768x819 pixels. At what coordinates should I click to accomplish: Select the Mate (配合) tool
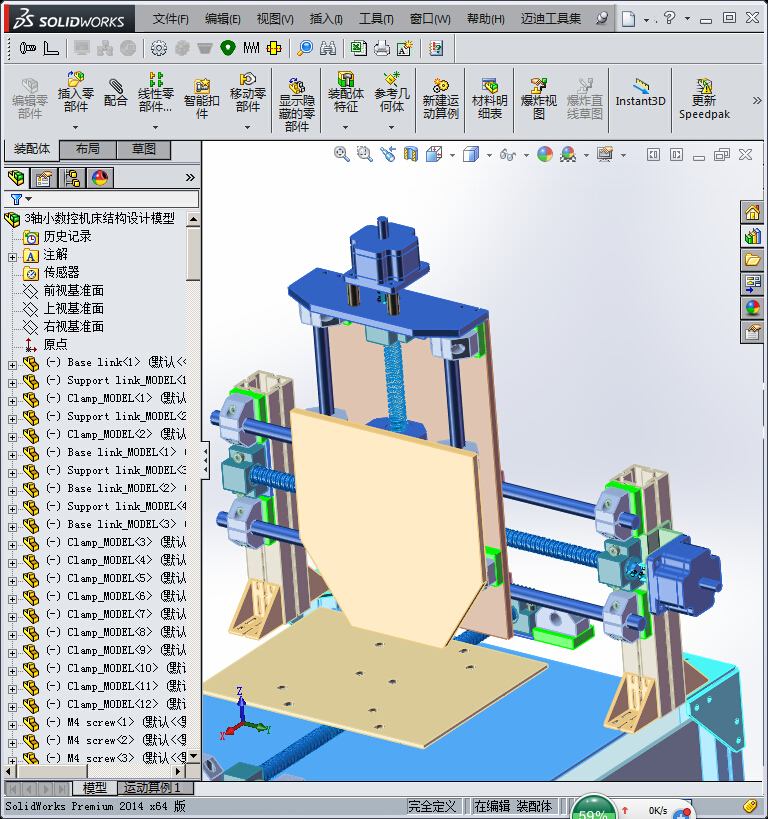pos(115,92)
